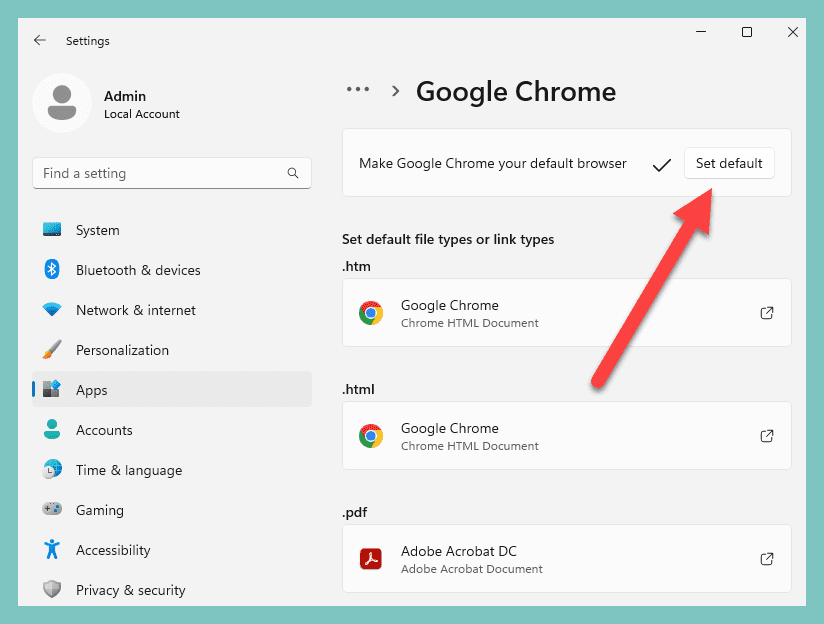Click Adobe Acrobat Document subtitle
Screen dimensions: 824x624
click(x=471, y=569)
